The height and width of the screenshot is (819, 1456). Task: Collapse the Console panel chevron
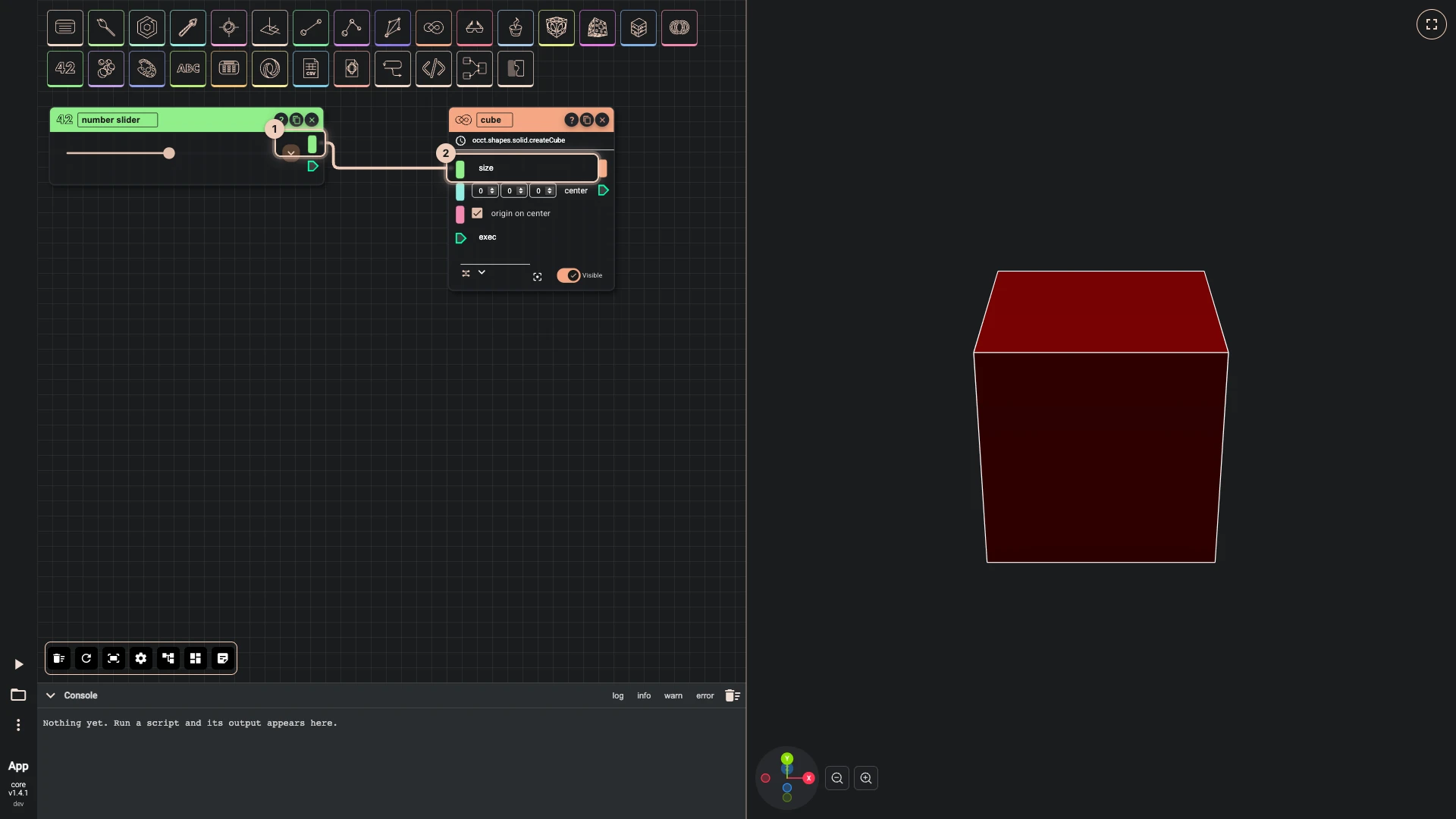pos(51,695)
